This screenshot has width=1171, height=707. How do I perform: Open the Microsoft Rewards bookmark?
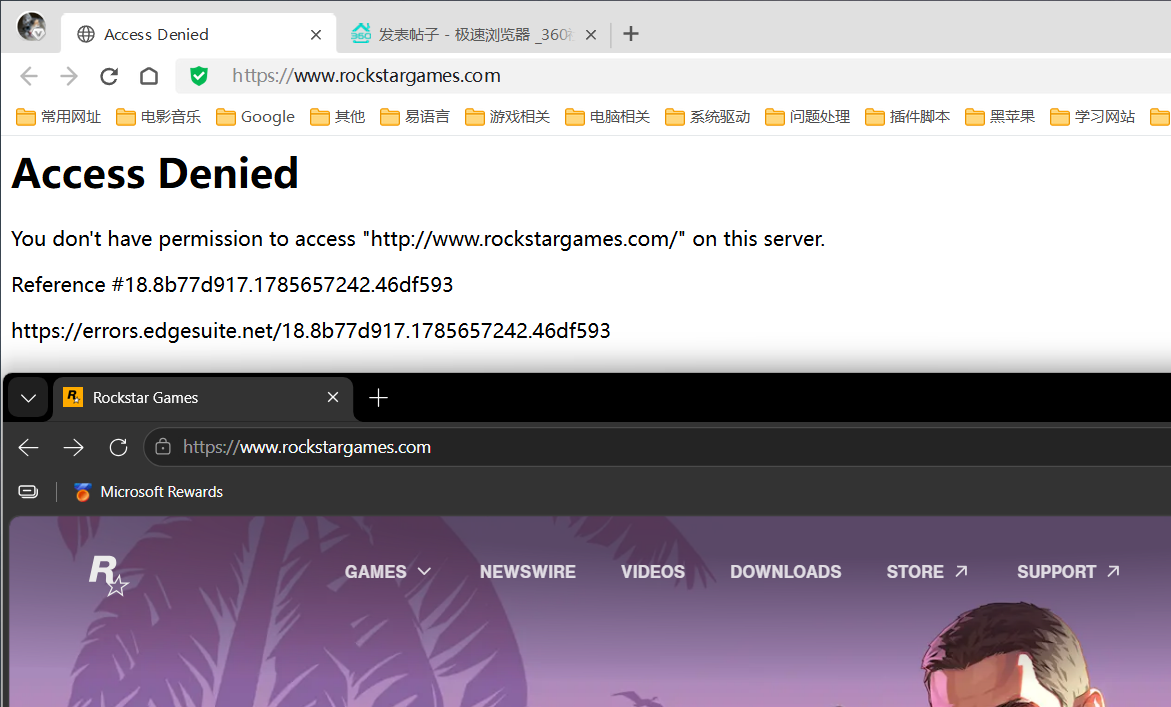(x=149, y=492)
